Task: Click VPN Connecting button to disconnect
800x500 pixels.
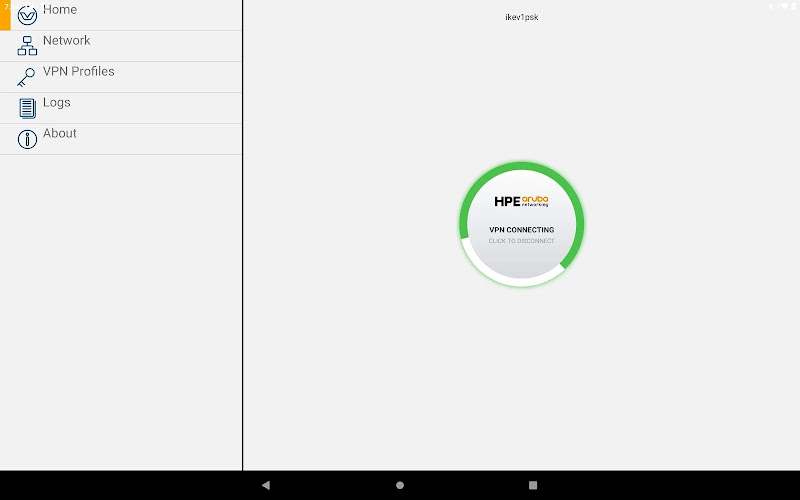Action: (x=521, y=224)
